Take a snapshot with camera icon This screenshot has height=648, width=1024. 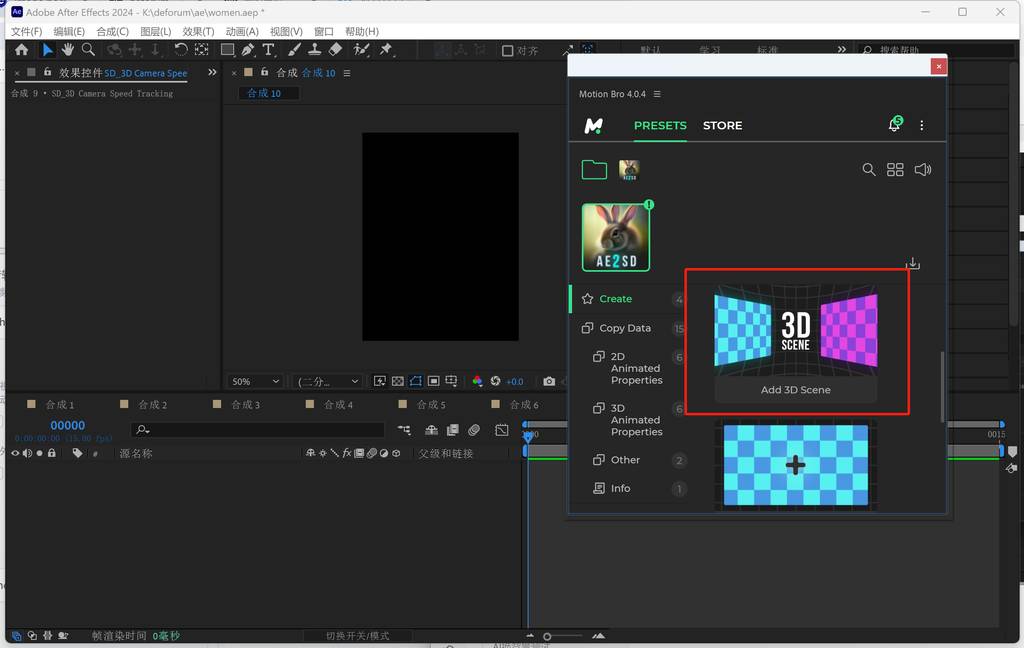click(x=549, y=381)
